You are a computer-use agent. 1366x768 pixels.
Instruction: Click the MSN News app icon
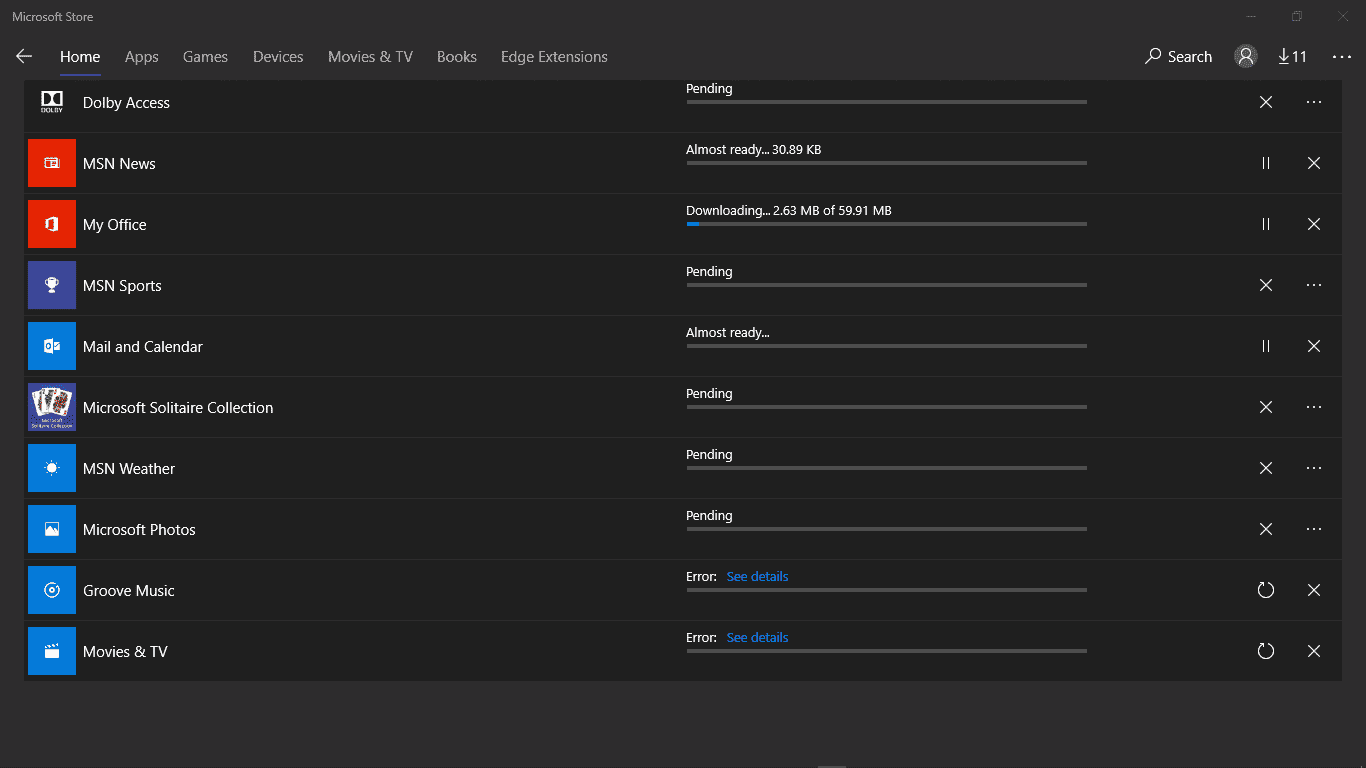[x=52, y=163]
